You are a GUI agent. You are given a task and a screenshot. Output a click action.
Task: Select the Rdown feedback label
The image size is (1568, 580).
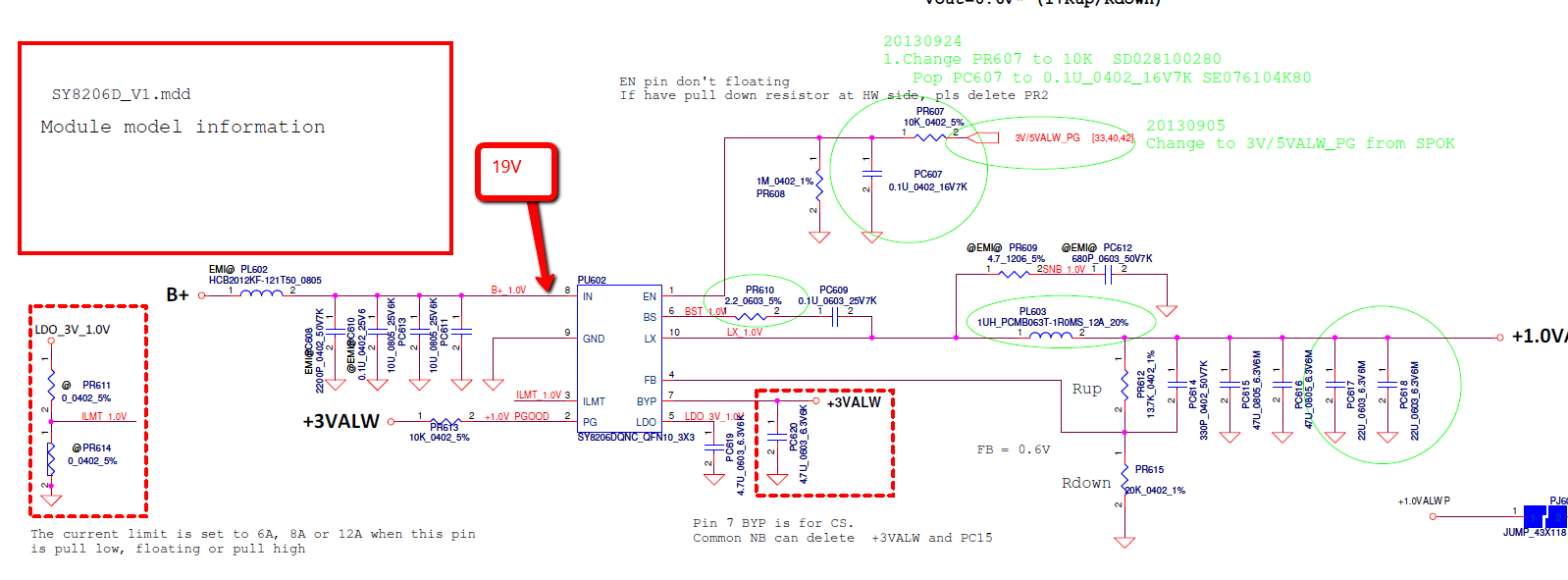click(x=1086, y=483)
